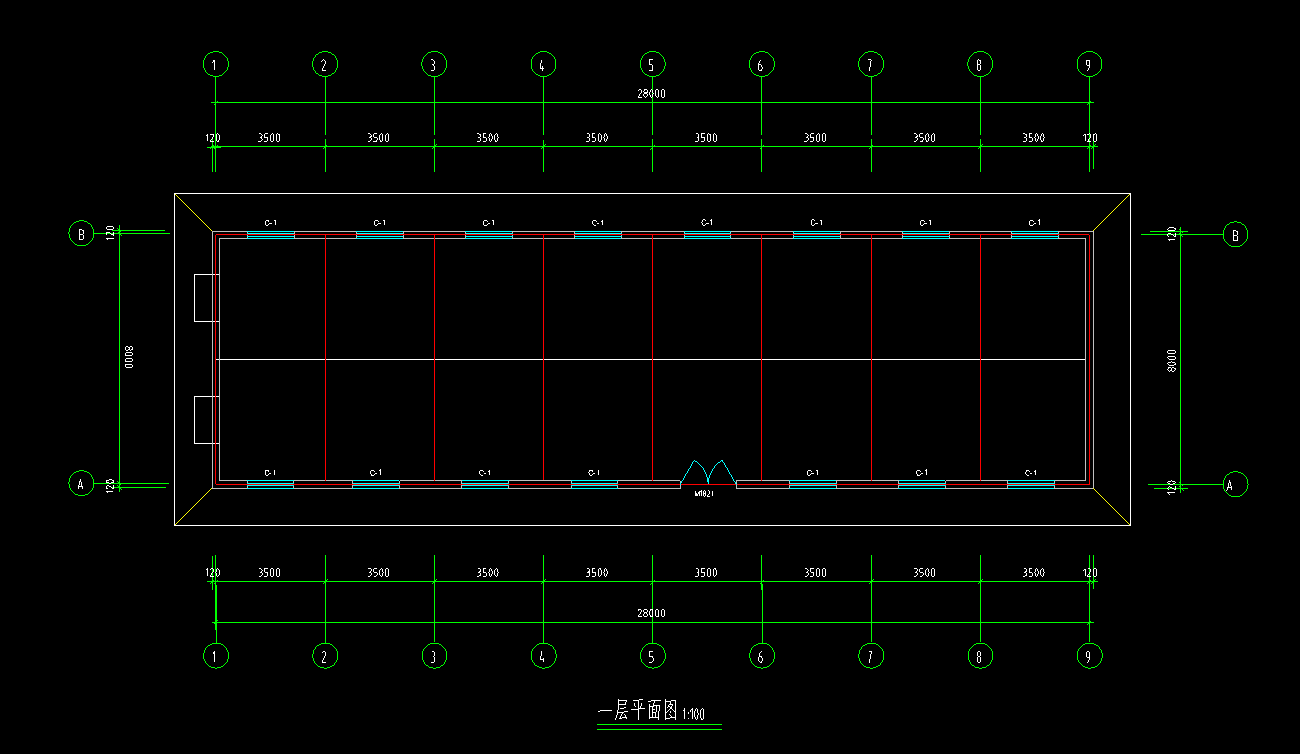Select the 8000 dimension text on the left
1300x754 pixels.
pos(128,357)
